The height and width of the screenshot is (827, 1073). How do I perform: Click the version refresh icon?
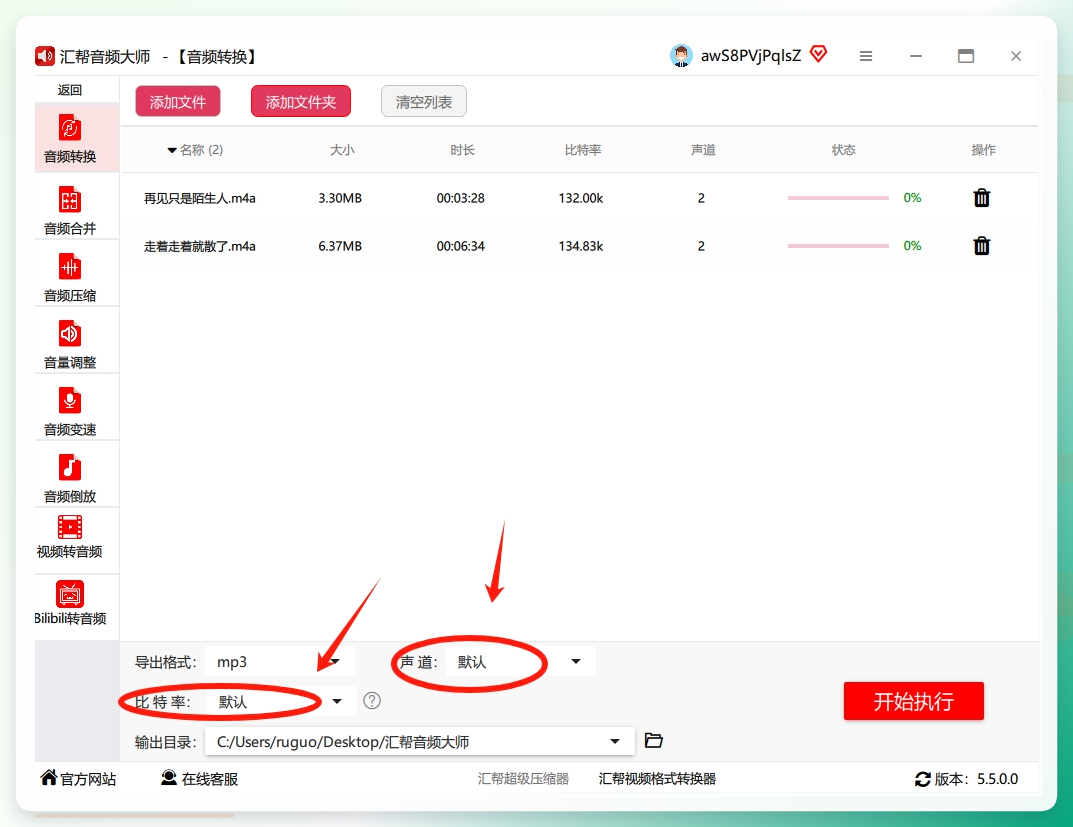click(x=922, y=778)
